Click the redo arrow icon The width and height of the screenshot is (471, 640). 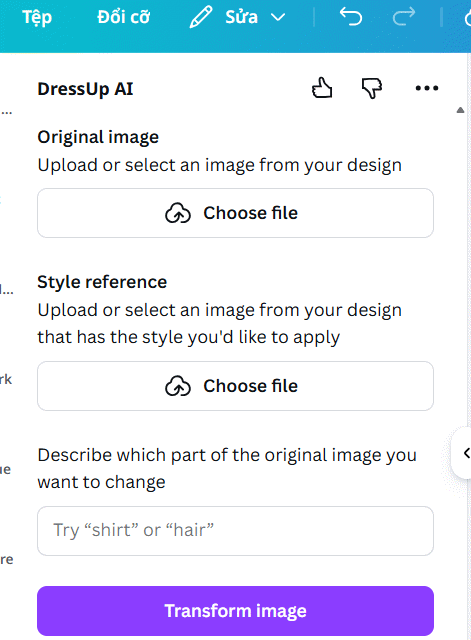[404, 17]
